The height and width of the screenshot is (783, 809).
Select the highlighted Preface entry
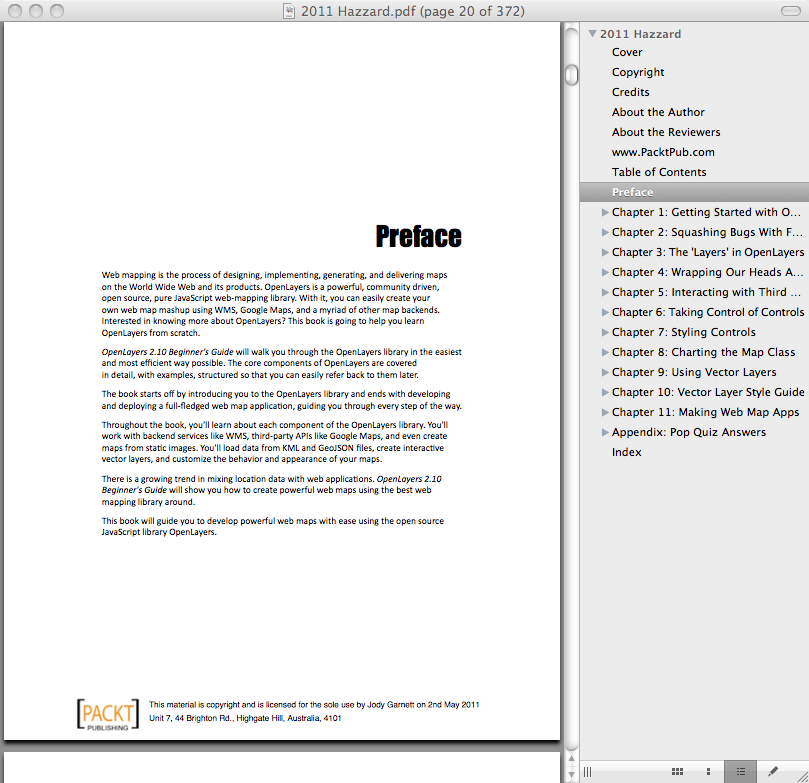[x=694, y=192]
